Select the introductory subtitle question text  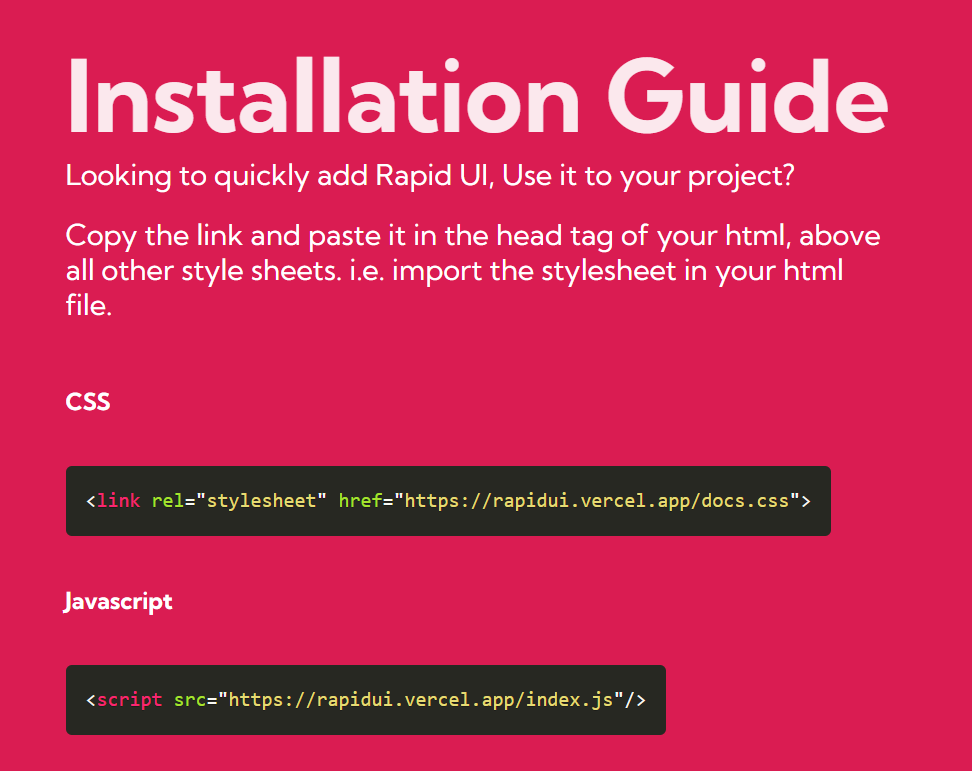pyautogui.click(x=430, y=175)
